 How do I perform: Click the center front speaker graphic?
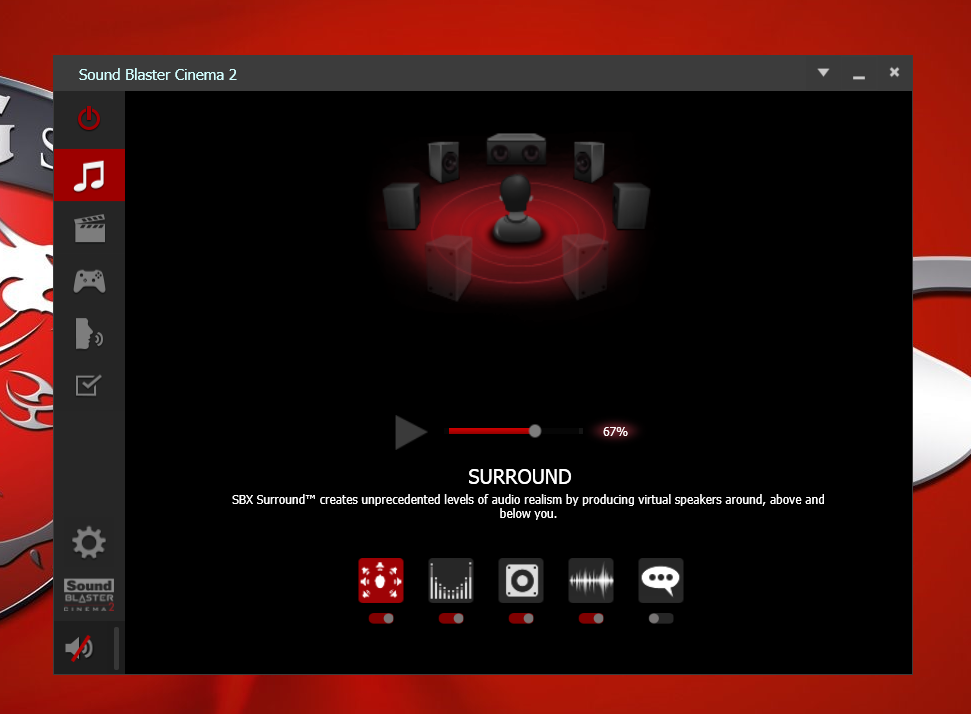pyautogui.click(x=516, y=149)
